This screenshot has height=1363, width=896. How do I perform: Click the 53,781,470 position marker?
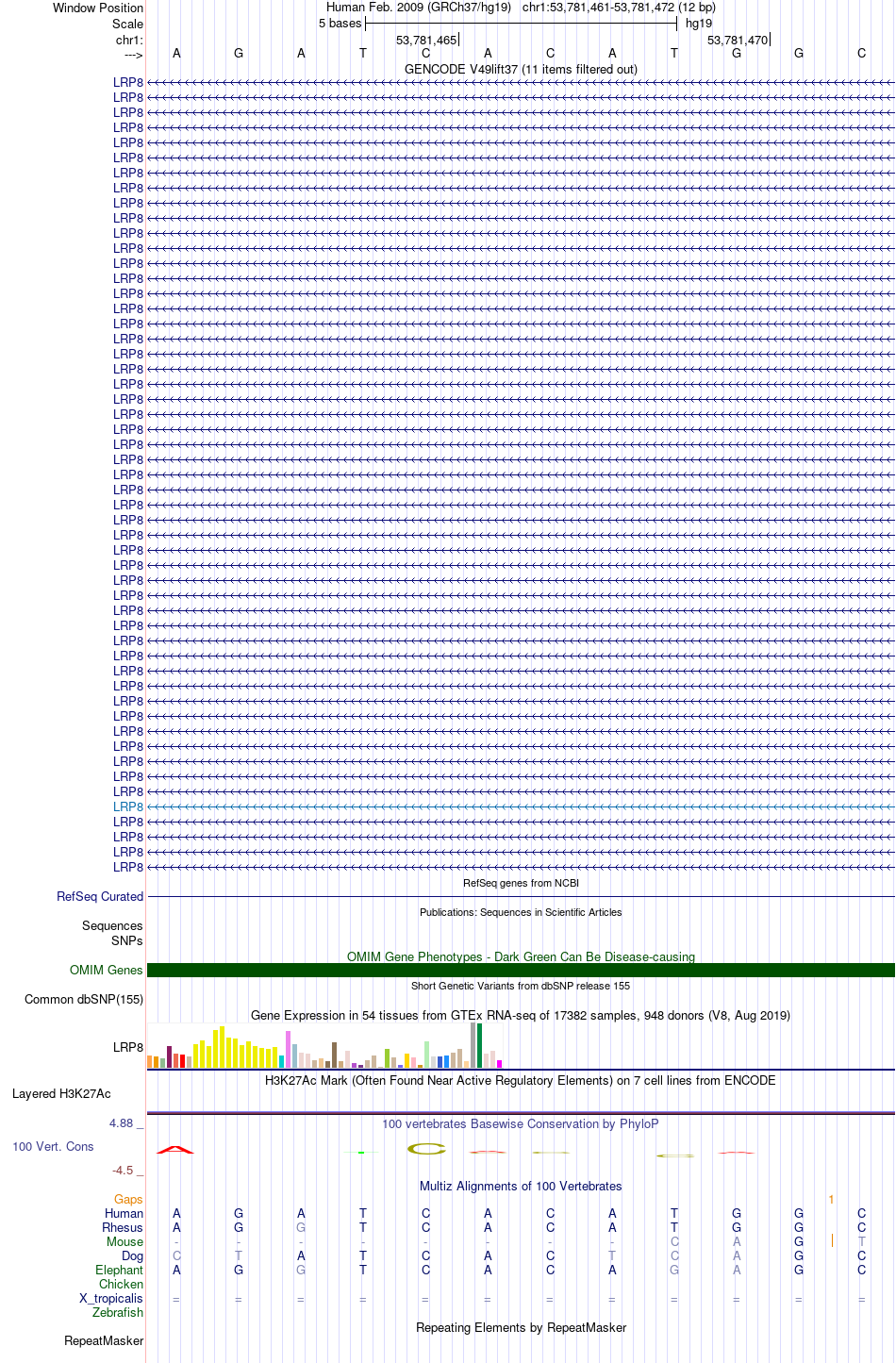pyautogui.click(x=738, y=40)
